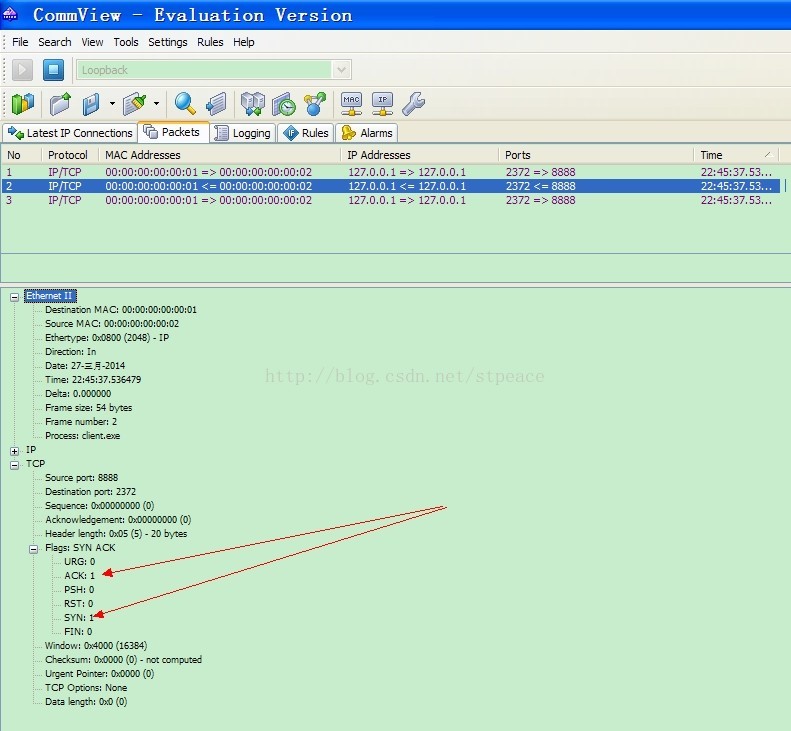Collapse the Ethernet II tree node
This screenshot has width=791, height=731.
pyautogui.click(x=15, y=297)
